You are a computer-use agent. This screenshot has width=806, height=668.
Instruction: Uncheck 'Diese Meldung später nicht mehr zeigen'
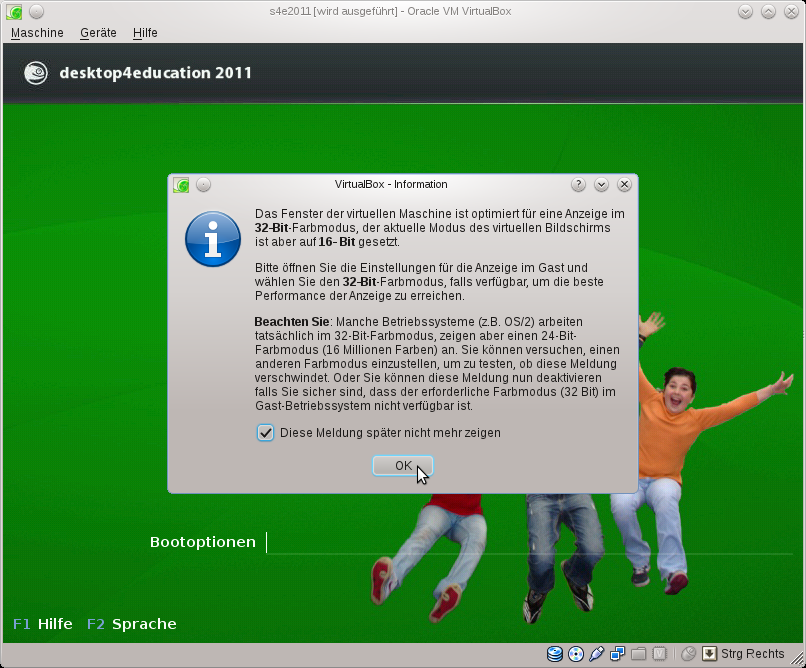[x=265, y=433]
